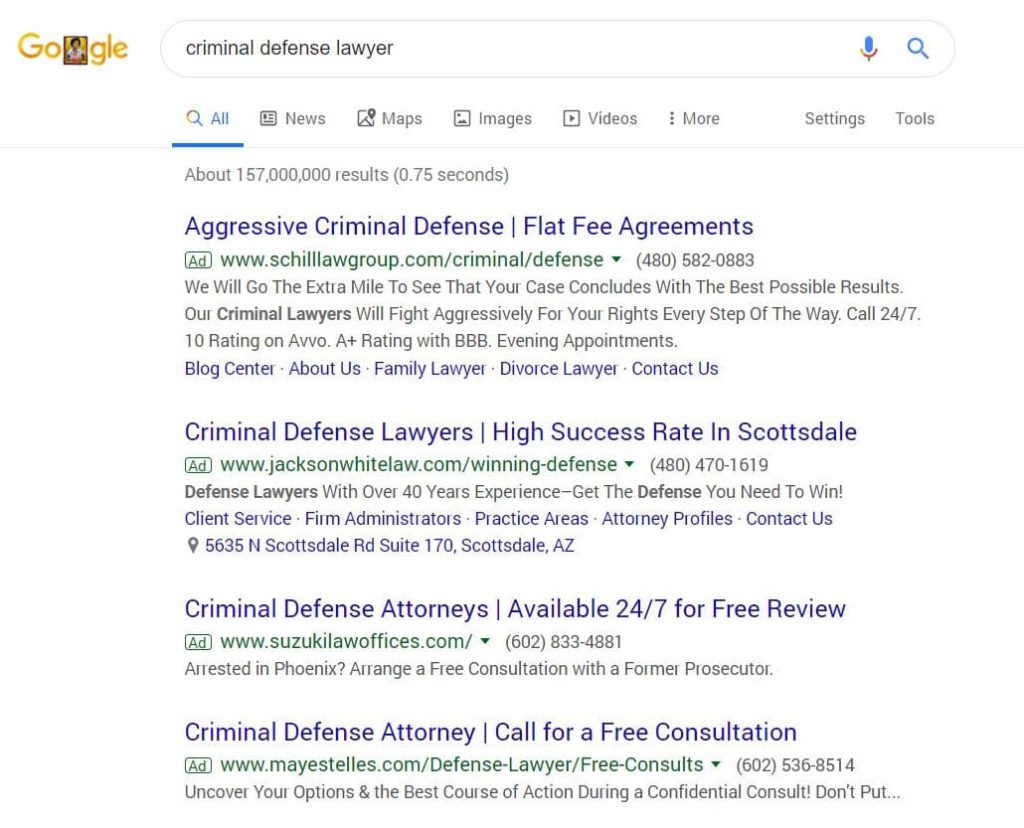Click the location pin beside Scottsdale address

coord(193,546)
